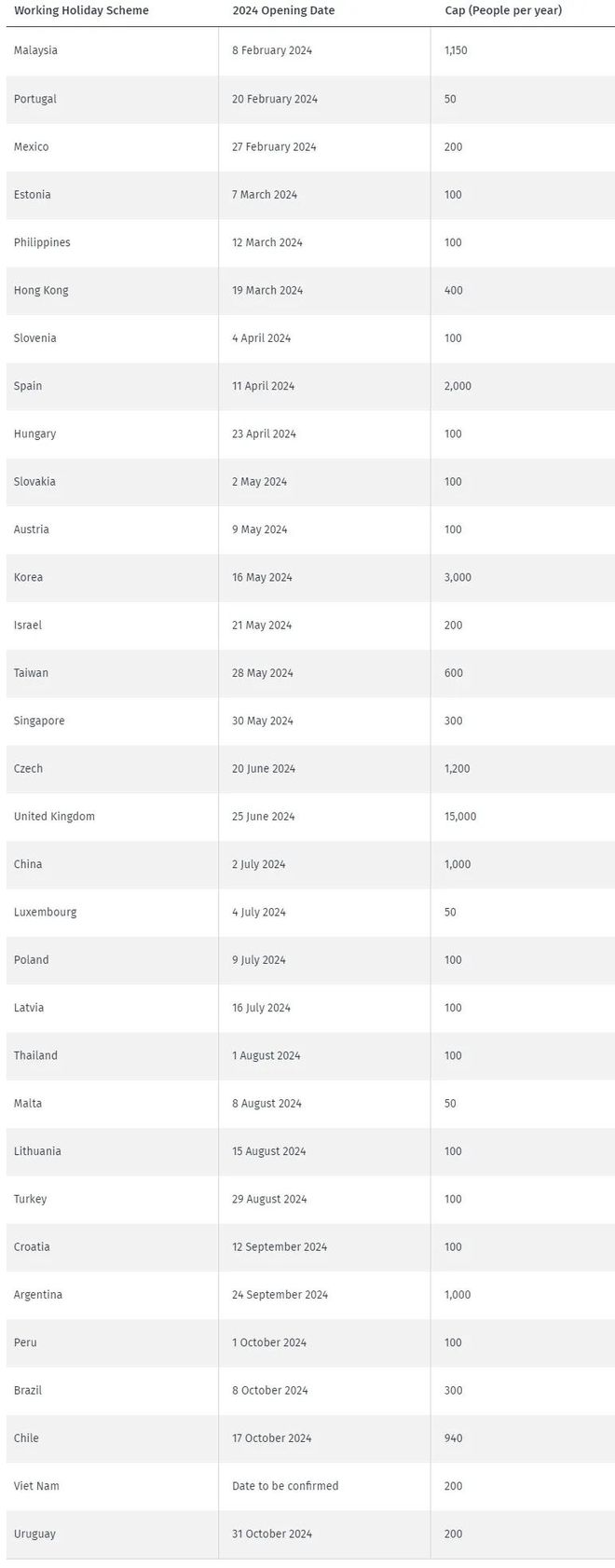The height and width of the screenshot is (1568, 615).
Task: Click Viet Nam's Date to be confirmed
Action: [285, 1486]
